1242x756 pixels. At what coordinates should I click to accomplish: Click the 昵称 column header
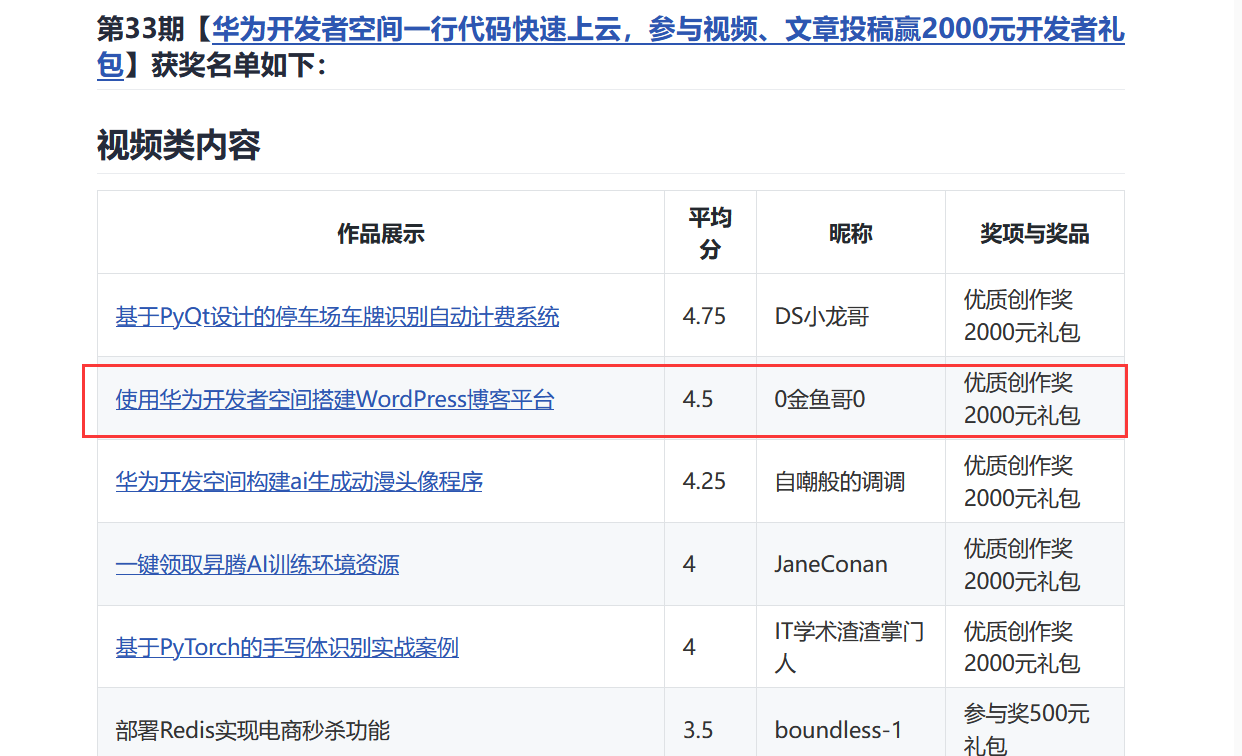[851, 234]
